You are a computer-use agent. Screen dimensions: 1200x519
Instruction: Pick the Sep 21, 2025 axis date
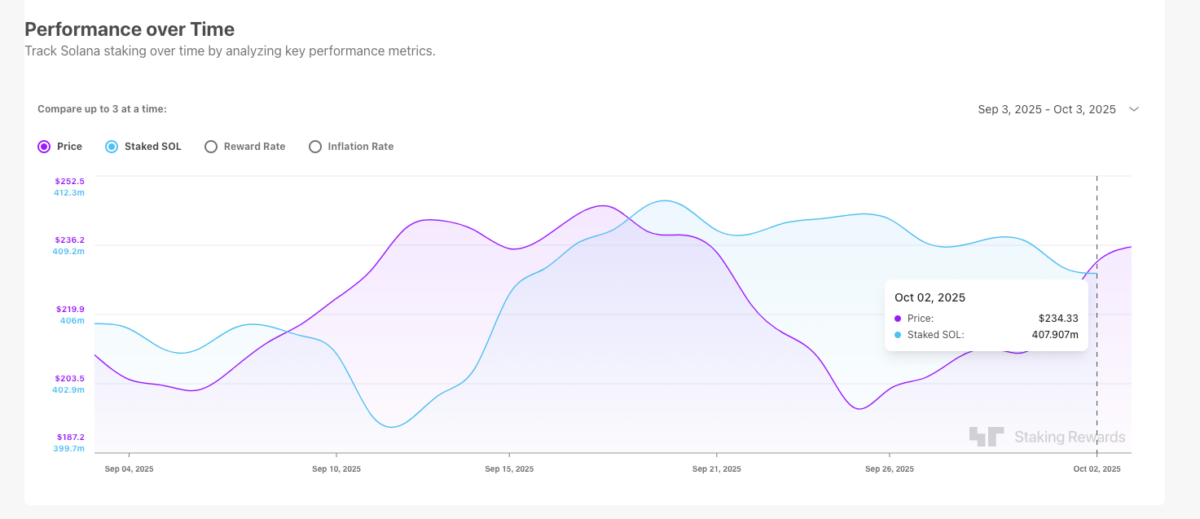click(717, 468)
